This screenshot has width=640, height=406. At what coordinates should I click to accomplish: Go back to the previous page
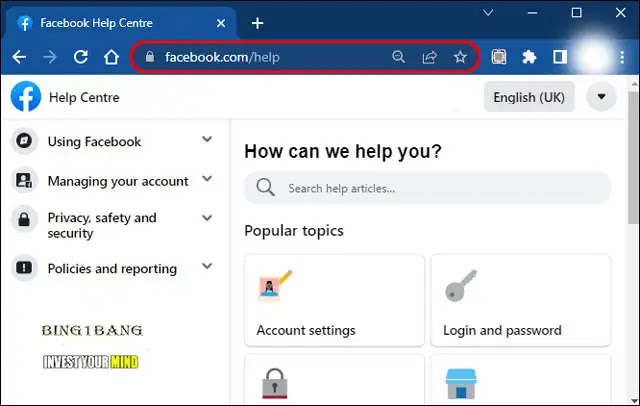[x=19, y=57]
